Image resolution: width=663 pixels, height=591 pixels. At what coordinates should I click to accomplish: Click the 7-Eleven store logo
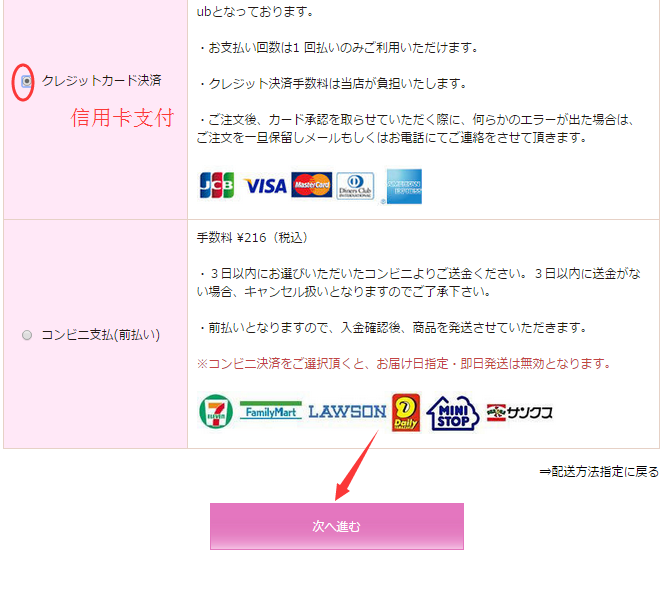point(216,411)
